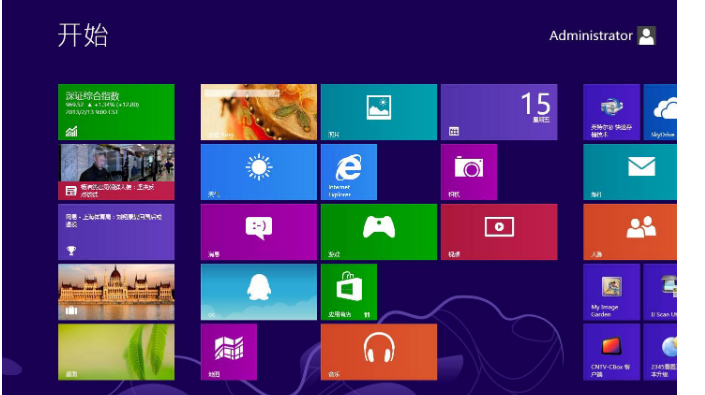Open the Calendar tile showing 15

click(499, 112)
